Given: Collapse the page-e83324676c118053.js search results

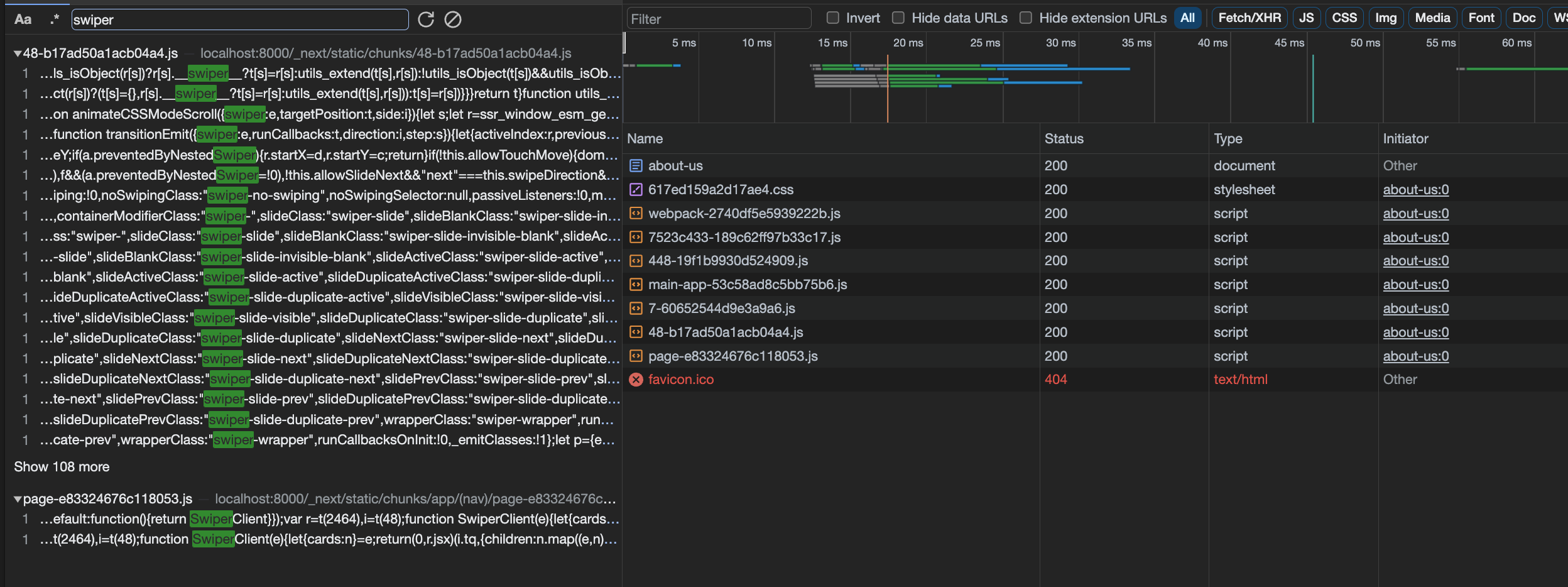Looking at the screenshot, I should [18, 498].
